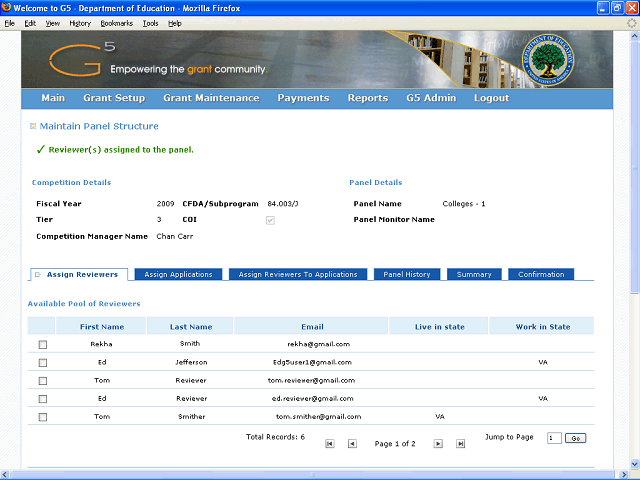Click the Firefox throbber icon
640x480 pixels.
pos(630,22)
